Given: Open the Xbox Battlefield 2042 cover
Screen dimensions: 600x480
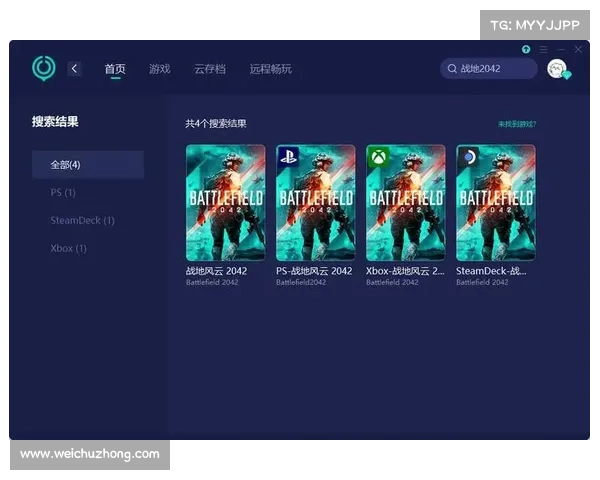Looking at the screenshot, I should (x=406, y=203).
